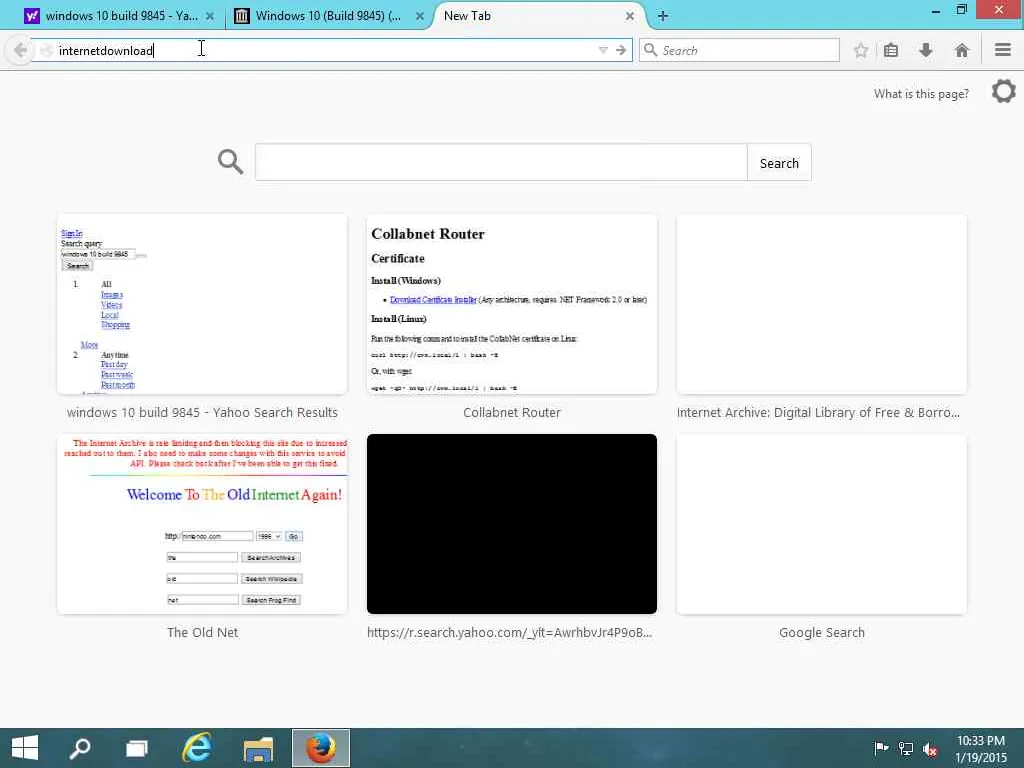Image resolution: width=1024 pixels, height=768 pixels.
Task: Switch to Windows 10 (Build 9845) archive tab
Action: point(328,16)
